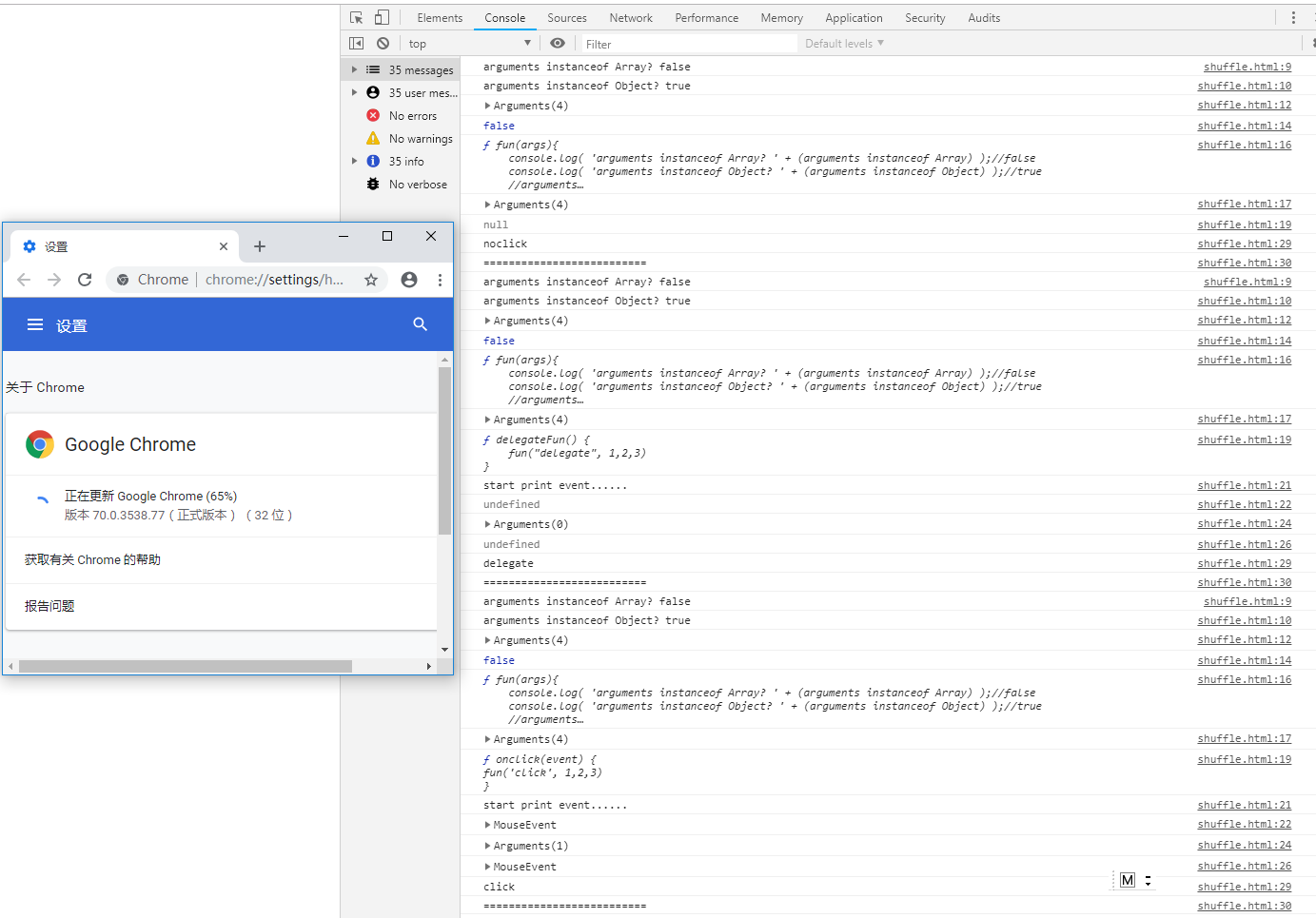Click the console Filter input field
Image resolution: width=1316 pixels, height=918 pixels.
[x=689, y=44]
